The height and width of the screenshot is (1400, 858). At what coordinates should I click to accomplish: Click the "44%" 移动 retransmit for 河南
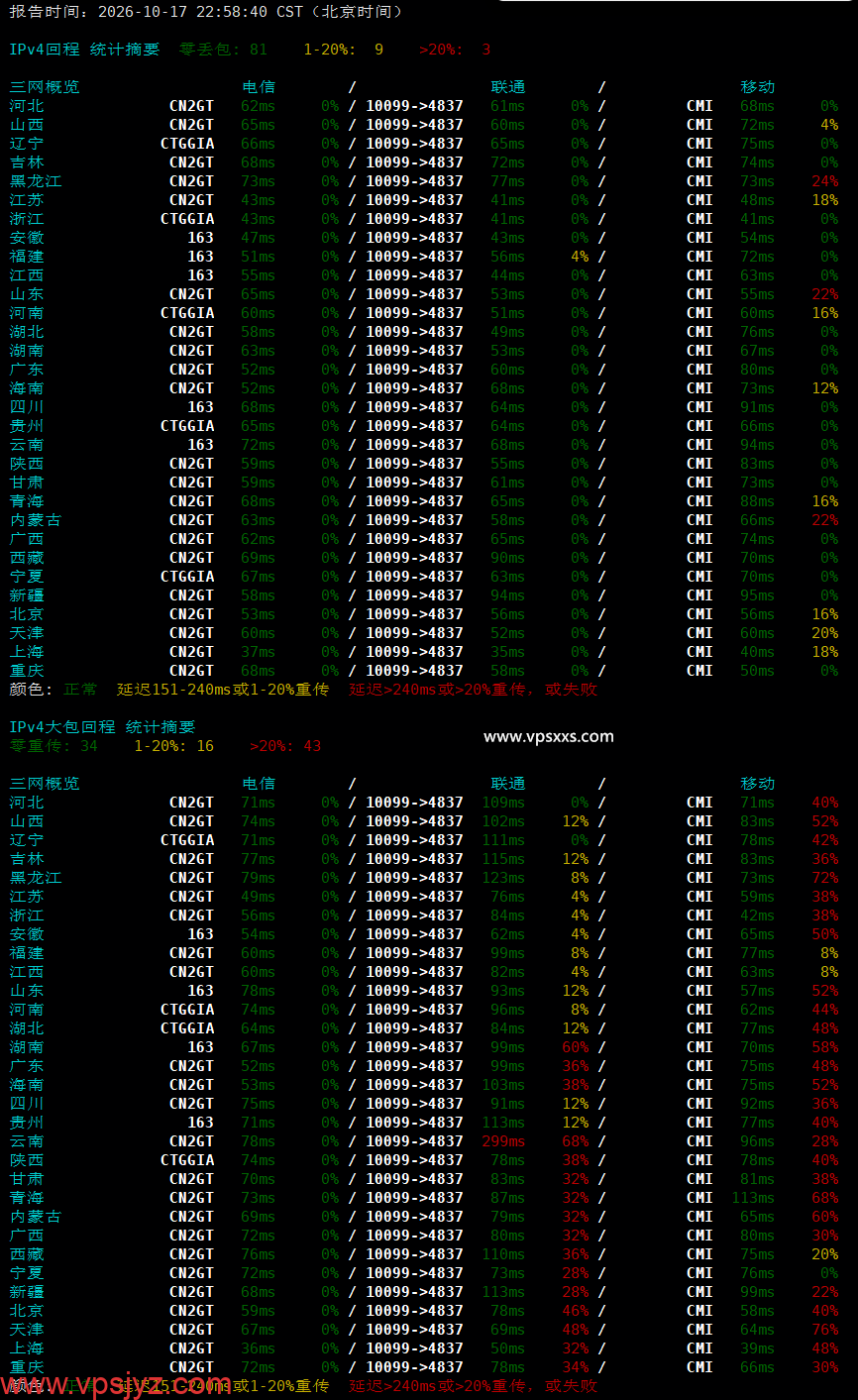tap(824, 1010)
